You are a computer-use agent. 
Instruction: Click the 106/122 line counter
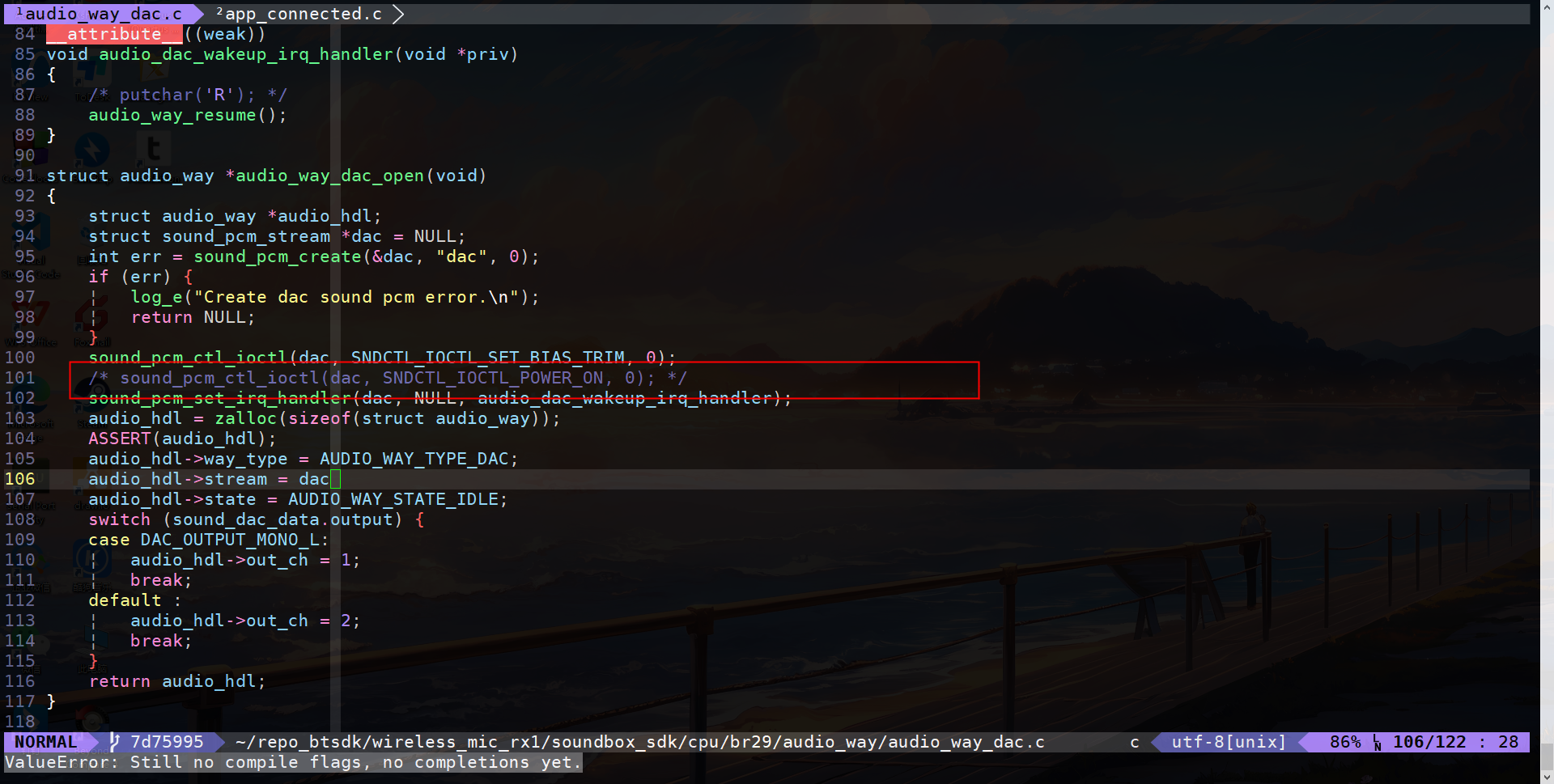tap(1429, 742)
